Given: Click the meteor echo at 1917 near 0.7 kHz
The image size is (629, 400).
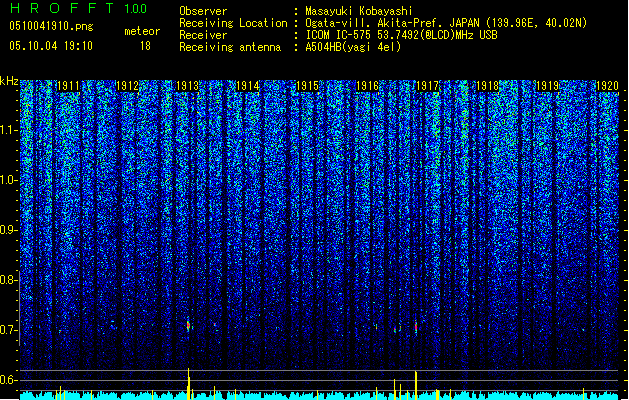Looking at the screenshot, I should 416,327.
